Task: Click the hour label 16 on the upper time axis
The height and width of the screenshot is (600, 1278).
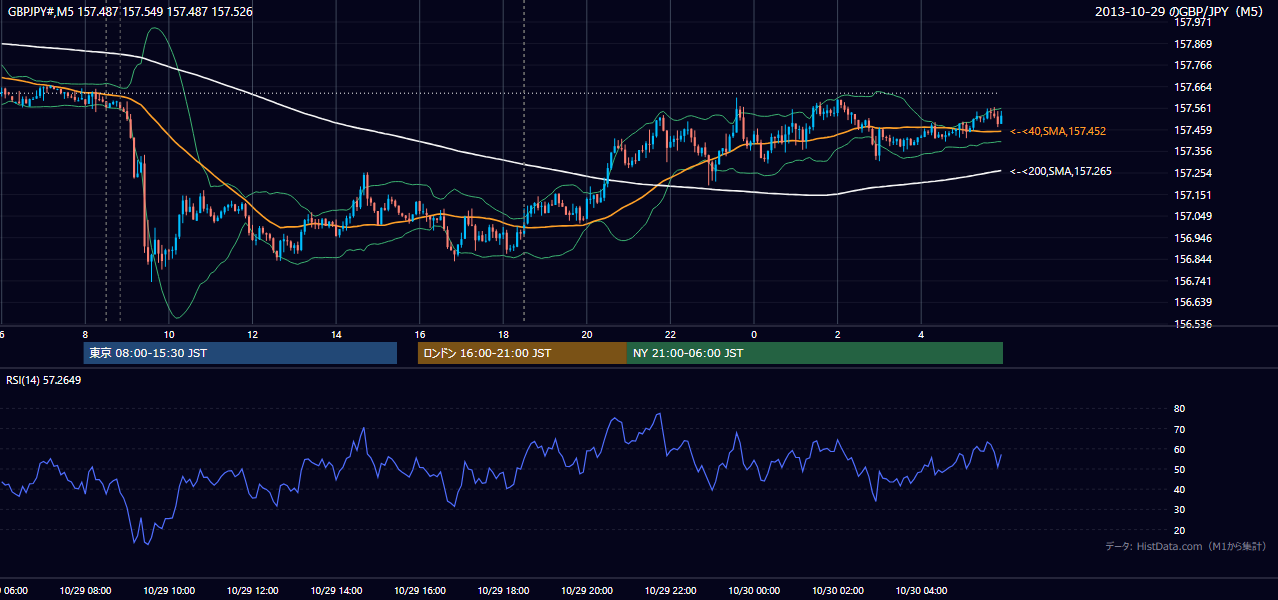Action: coord(420,334)
